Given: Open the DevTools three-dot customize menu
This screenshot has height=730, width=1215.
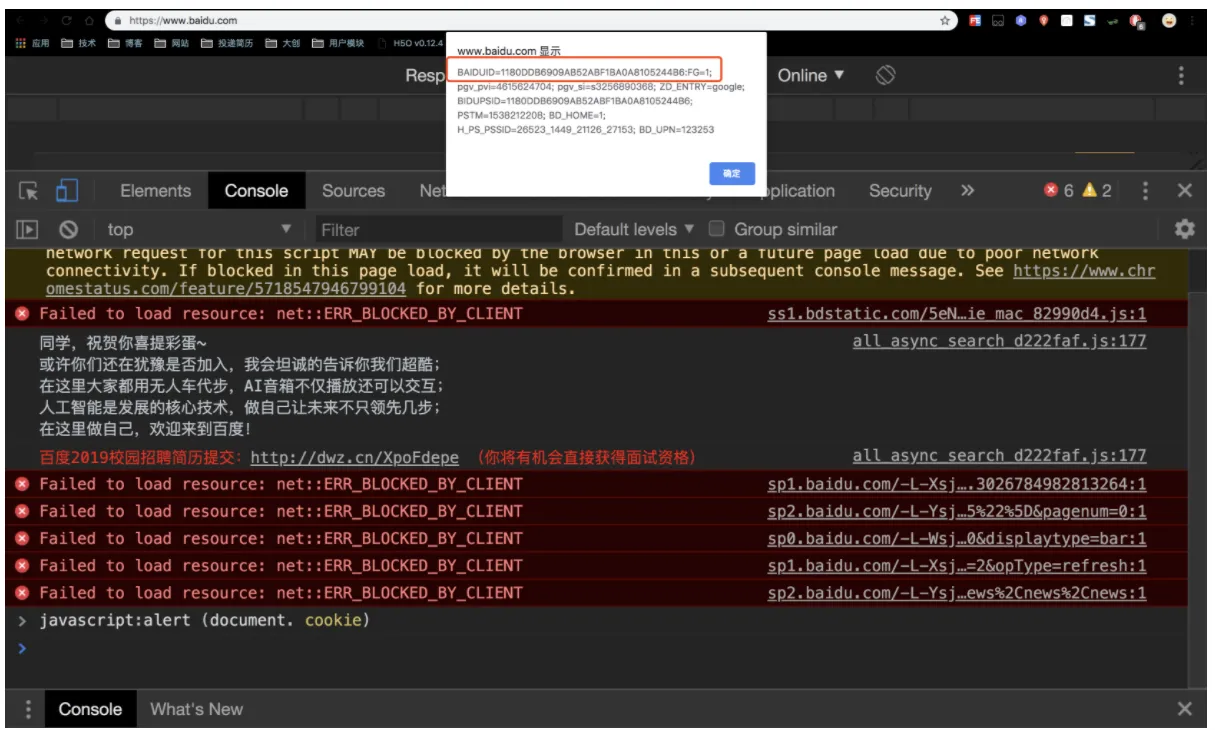Looking at the screenshot, I should click(1146, 190).
